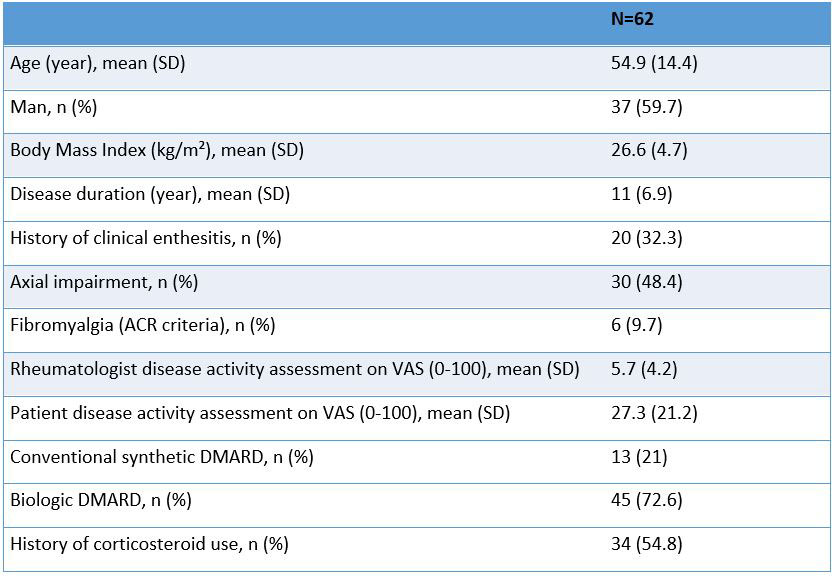Select the Fibromyalgia (ACR criteria) label
The image size is (834, 577).
(x=142, y=325)
